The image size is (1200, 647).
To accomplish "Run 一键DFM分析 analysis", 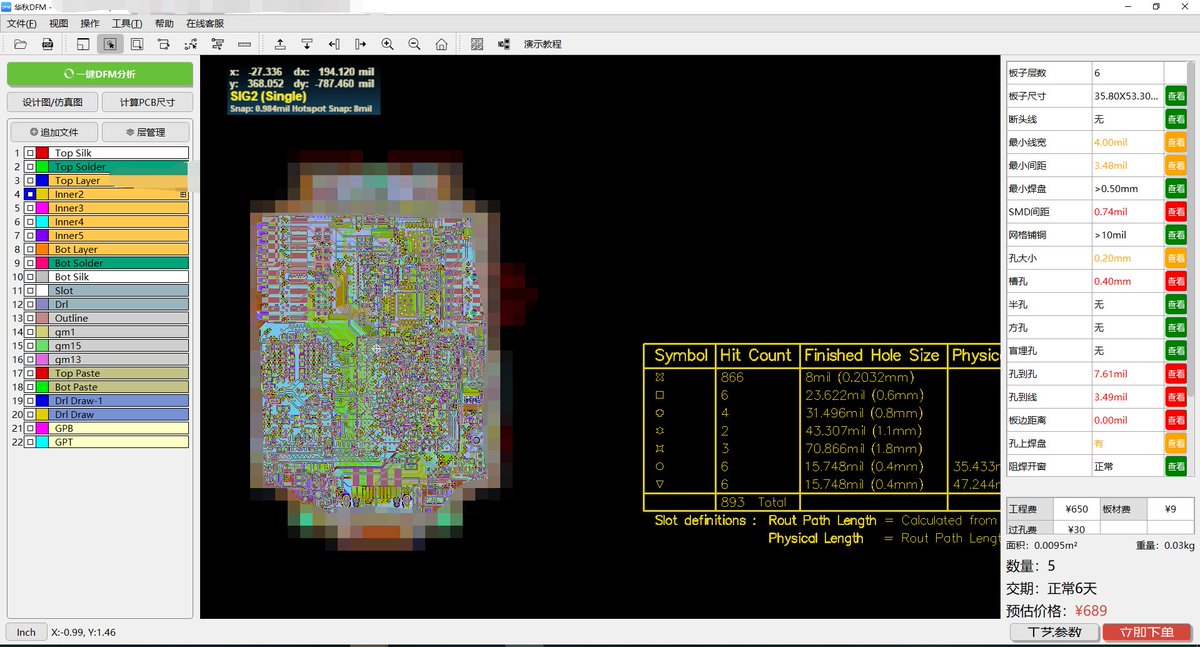I will pos(100,74).
